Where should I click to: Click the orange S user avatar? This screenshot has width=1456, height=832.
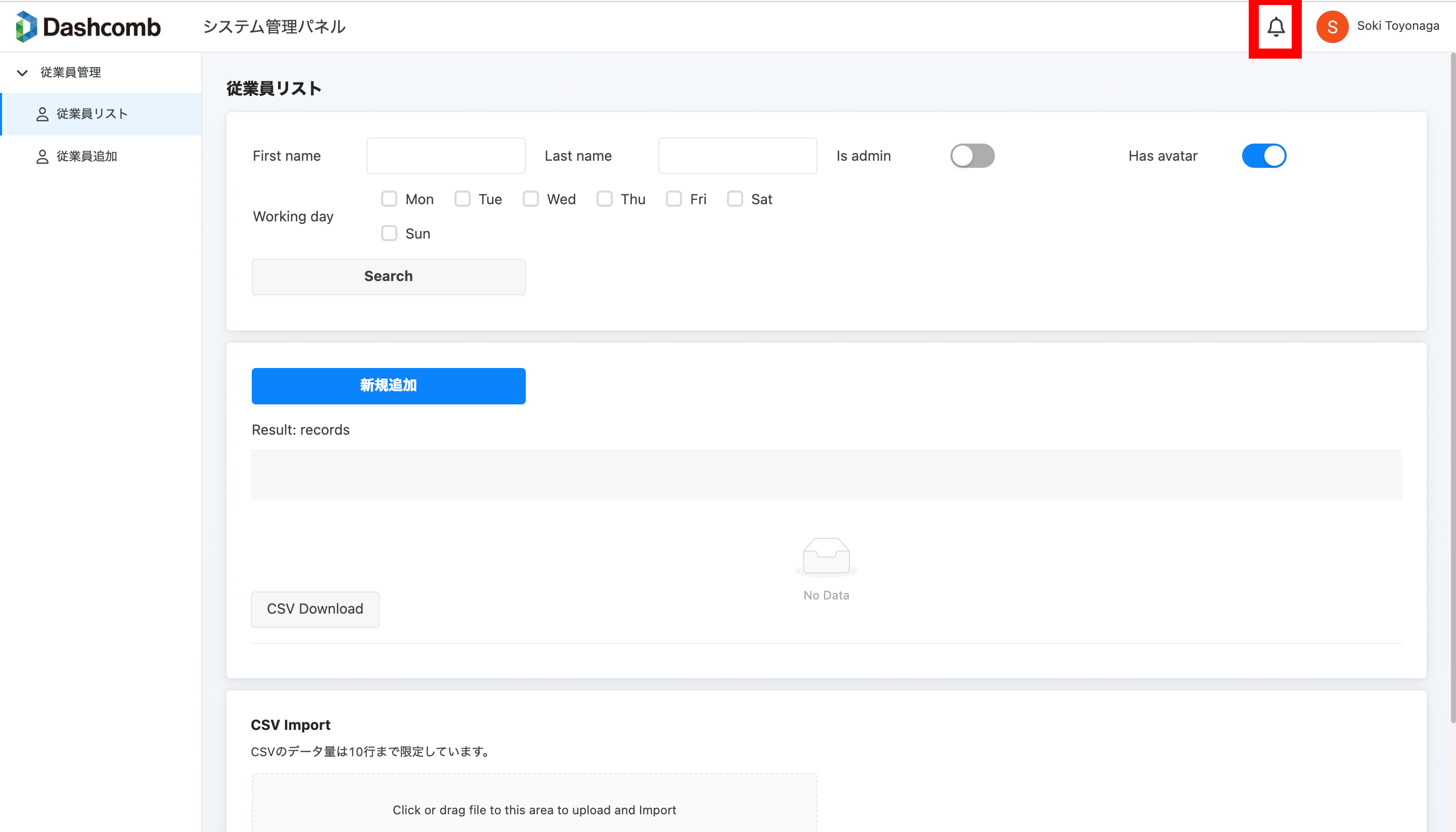coord(1332,27)
